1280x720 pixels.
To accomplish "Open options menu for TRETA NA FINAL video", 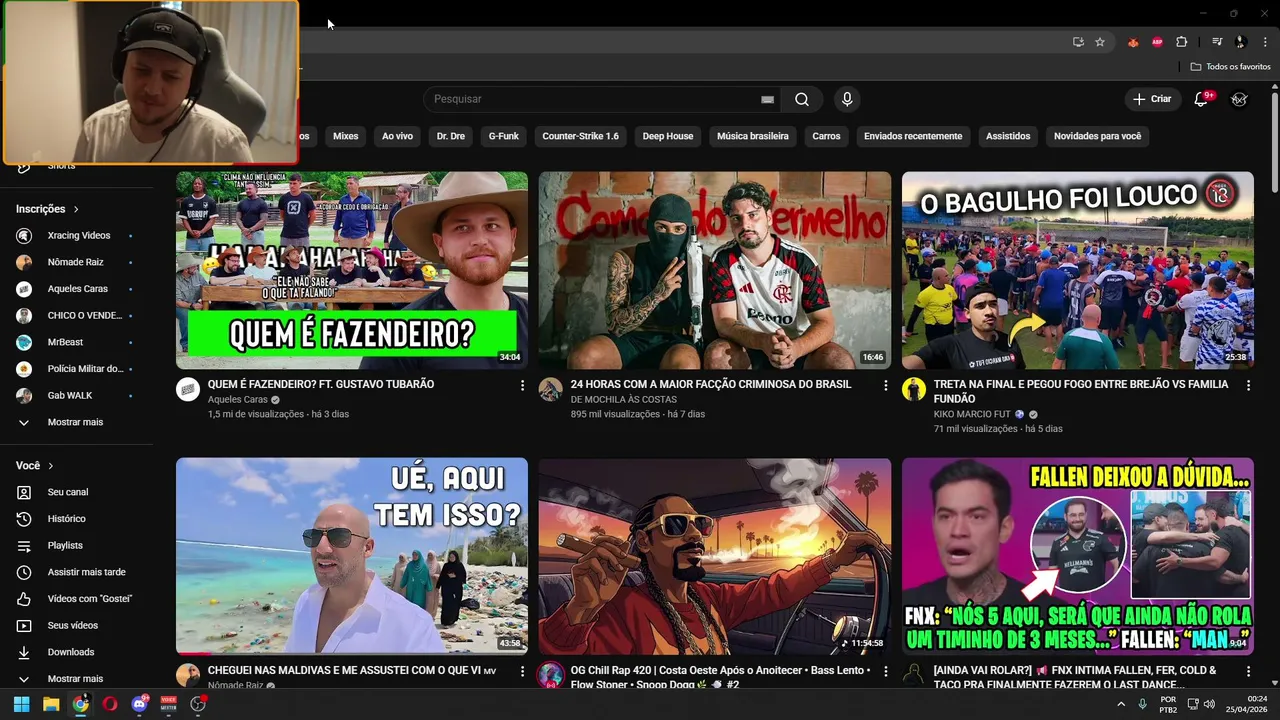I will click(x=1248, y=385).
